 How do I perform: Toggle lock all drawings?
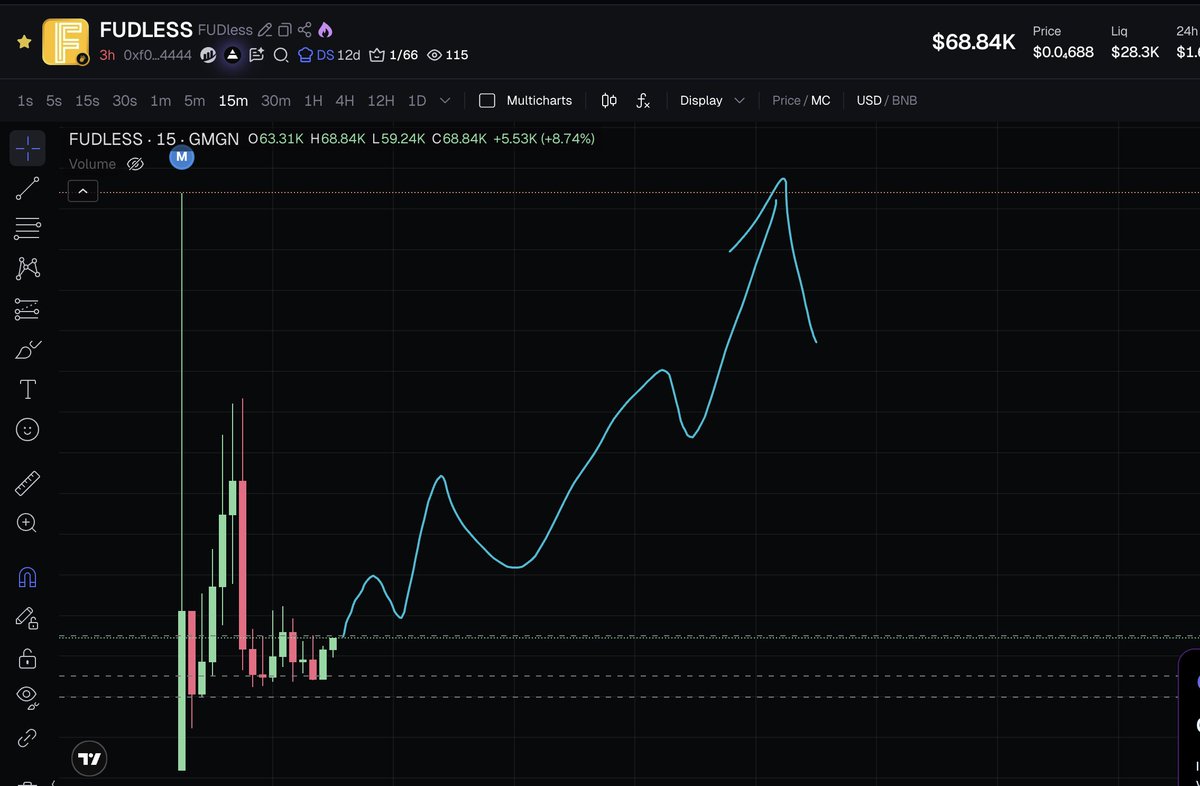point(27,658)
